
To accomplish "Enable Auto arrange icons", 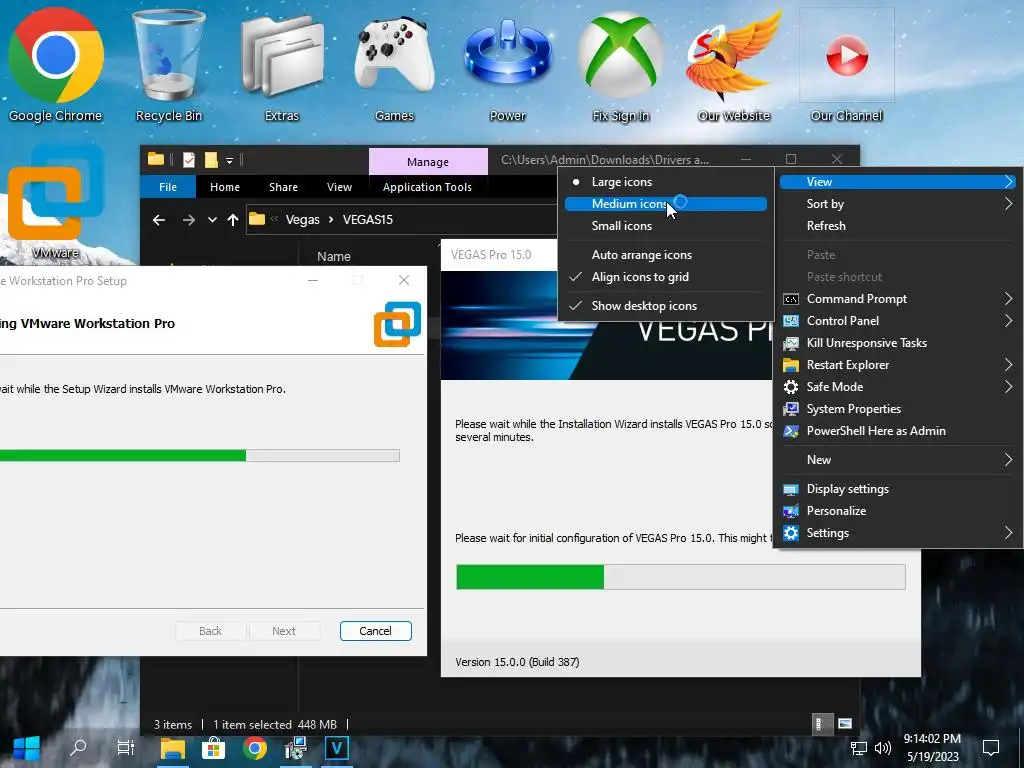I will [666, 255].
